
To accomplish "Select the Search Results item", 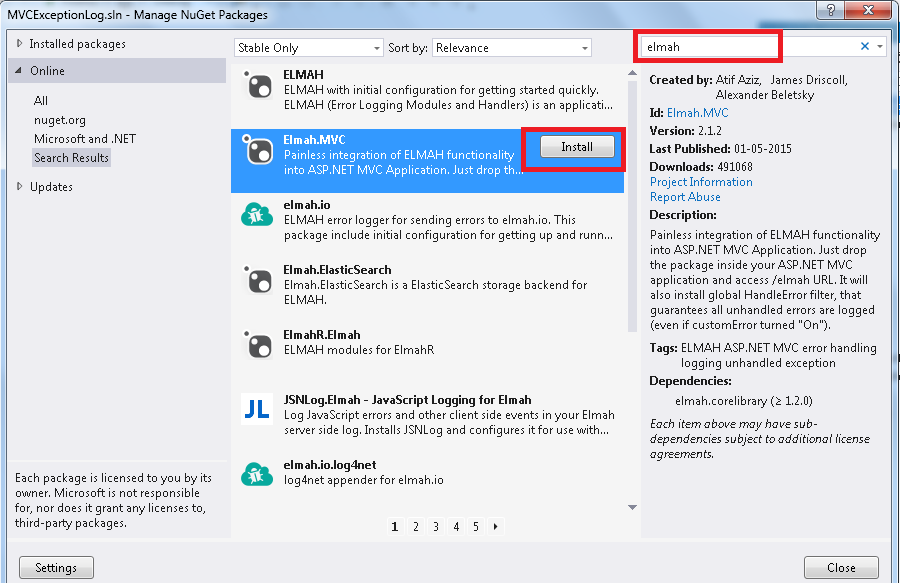I will click(x=71, y=158).
